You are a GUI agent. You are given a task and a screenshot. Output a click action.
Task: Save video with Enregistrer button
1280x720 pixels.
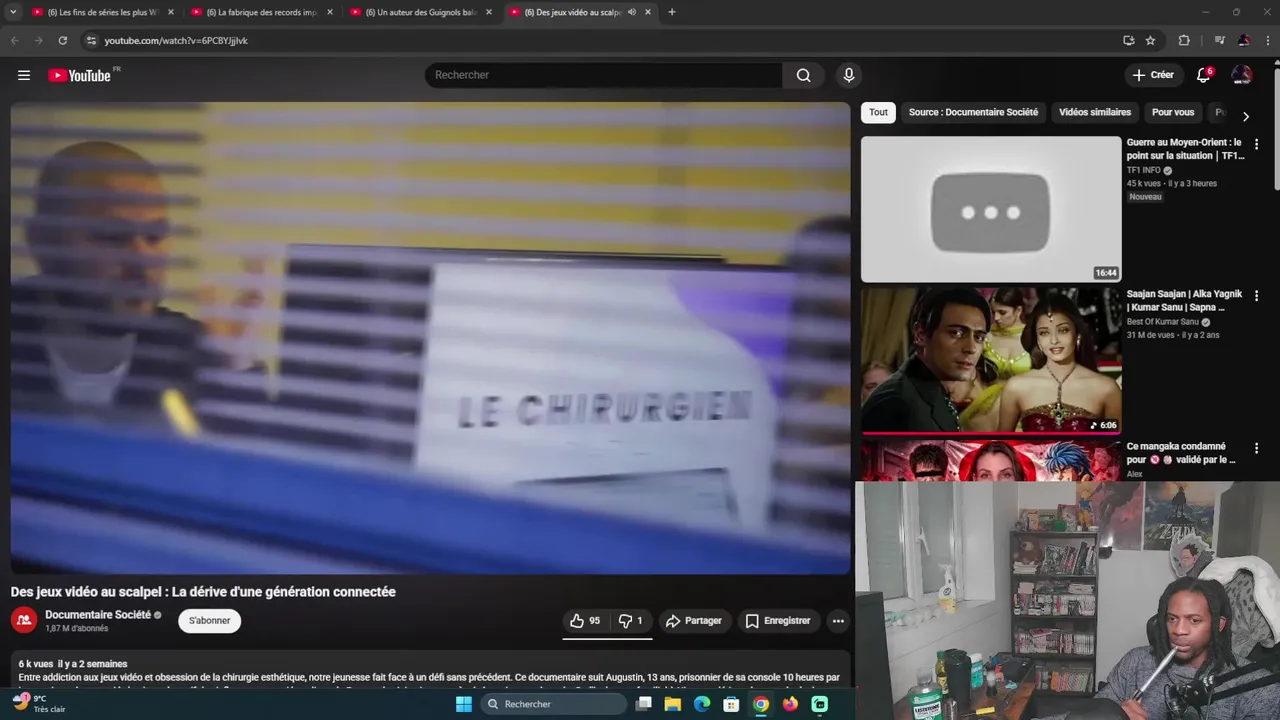click(x=778, y=621)
